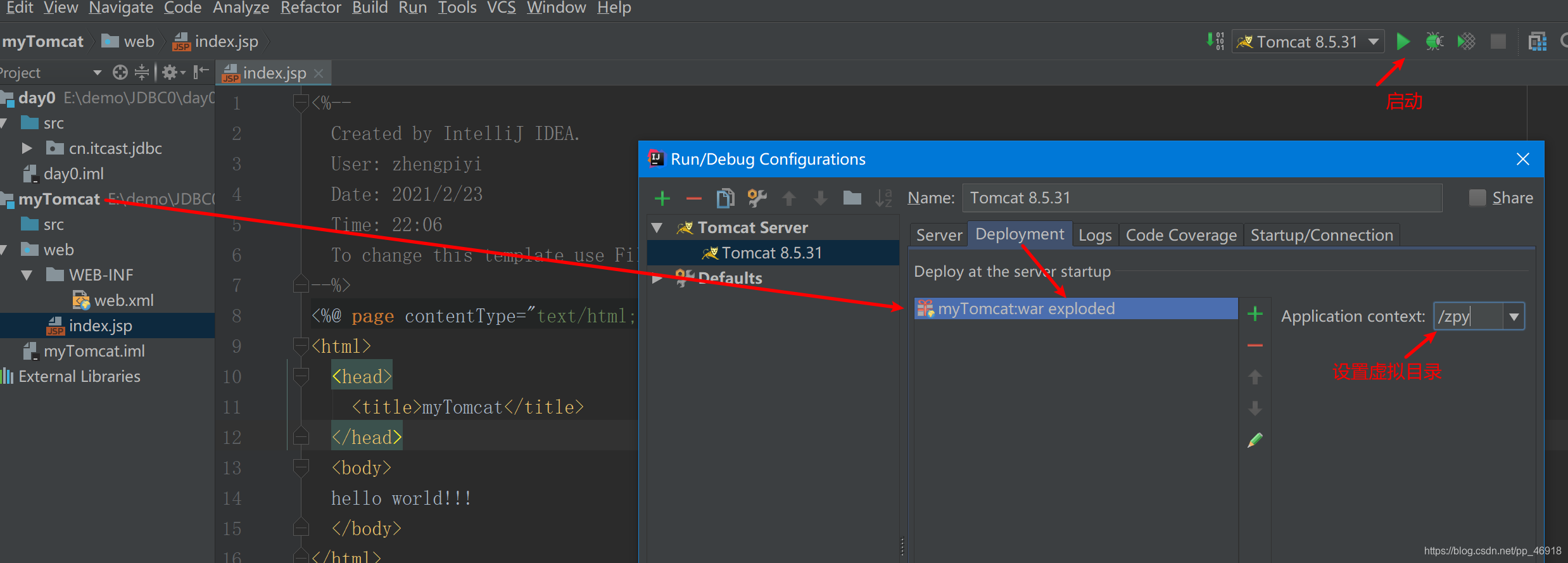Viewport: 1568px width, 563px height.
Task: Select the index.jsp editor tab
Action: click(x=274, y=73)
